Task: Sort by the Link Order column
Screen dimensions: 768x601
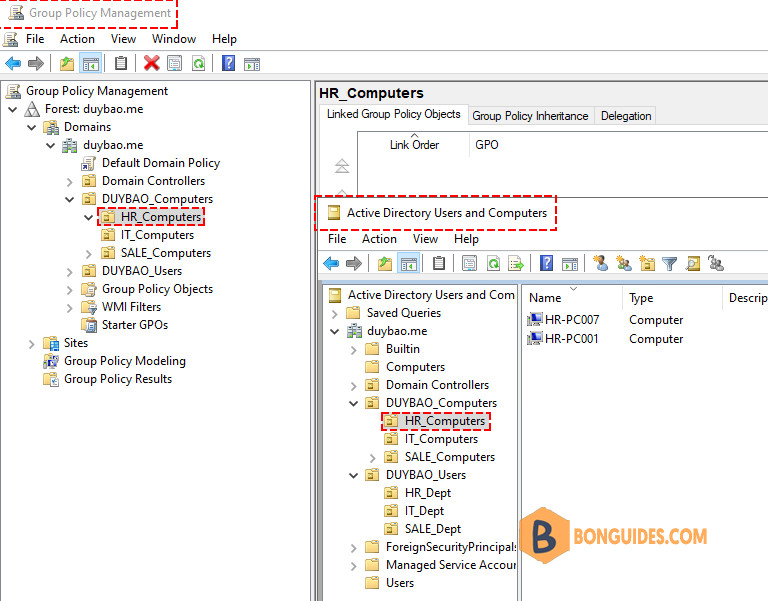Action: [x=414, y=145]
